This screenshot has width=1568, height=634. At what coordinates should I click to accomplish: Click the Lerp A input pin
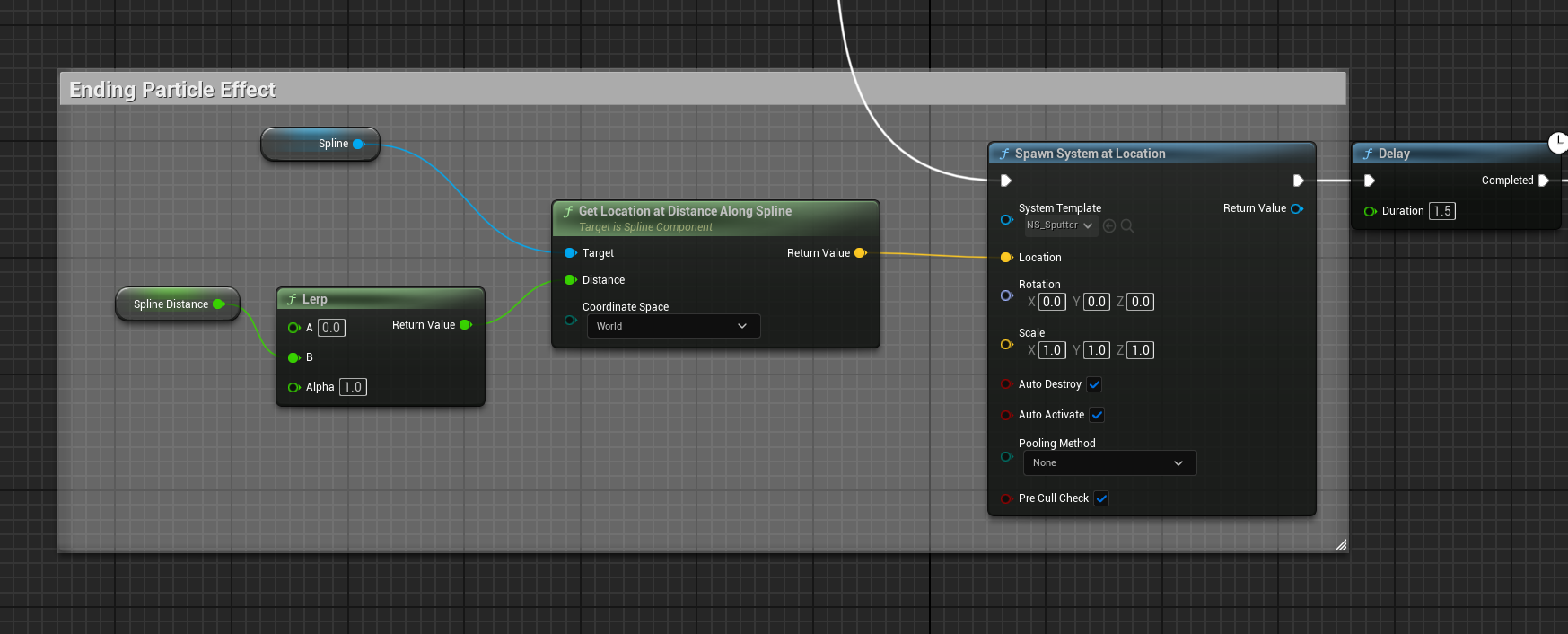coord(293,328)
